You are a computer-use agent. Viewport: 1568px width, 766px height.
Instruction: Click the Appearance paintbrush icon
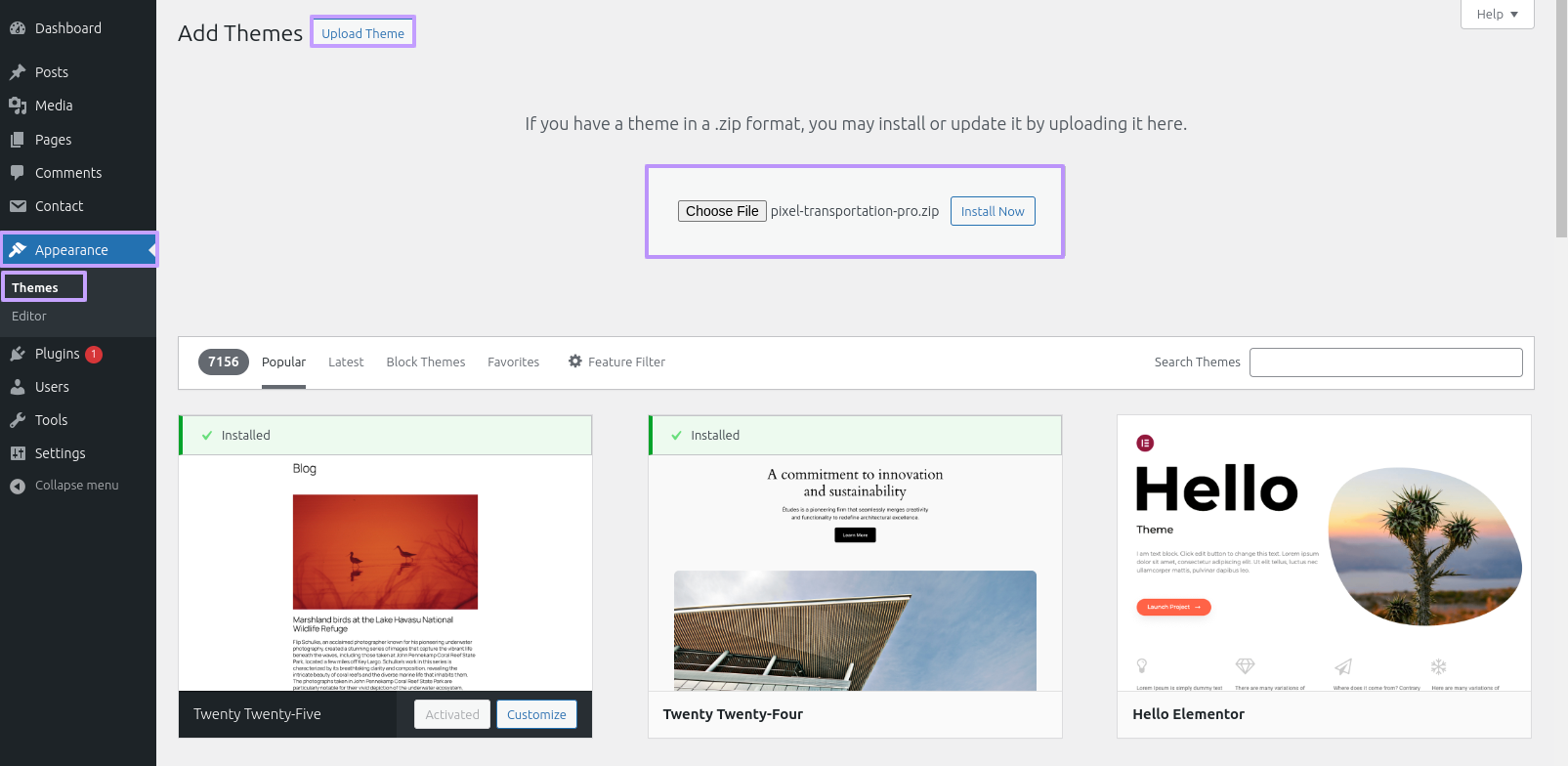pos(18,250)
